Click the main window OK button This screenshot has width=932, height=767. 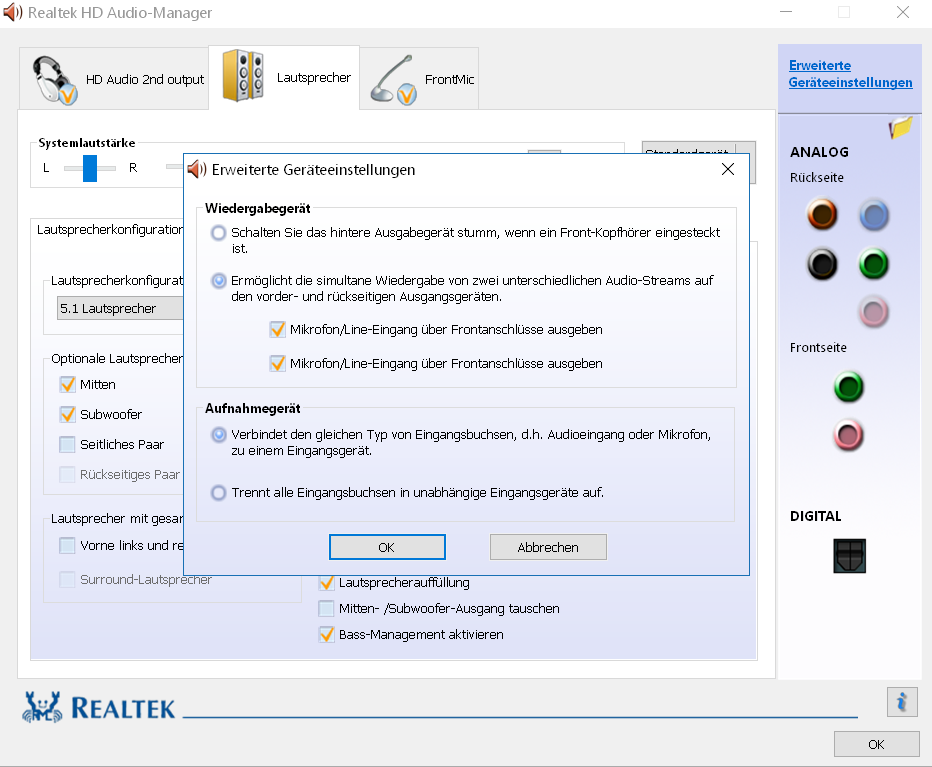pos(876,744)
